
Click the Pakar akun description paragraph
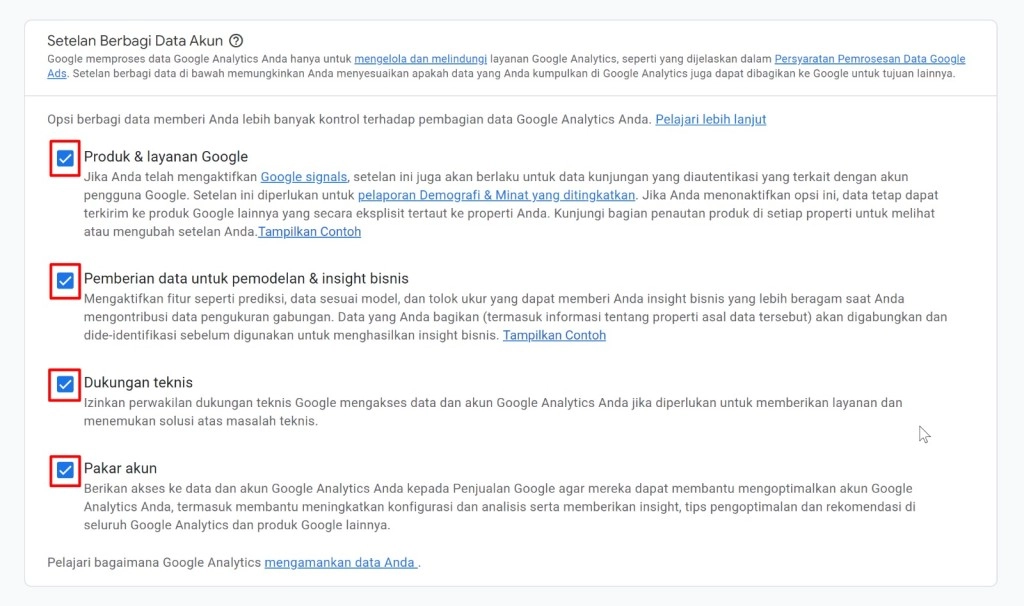coord(498,507)
